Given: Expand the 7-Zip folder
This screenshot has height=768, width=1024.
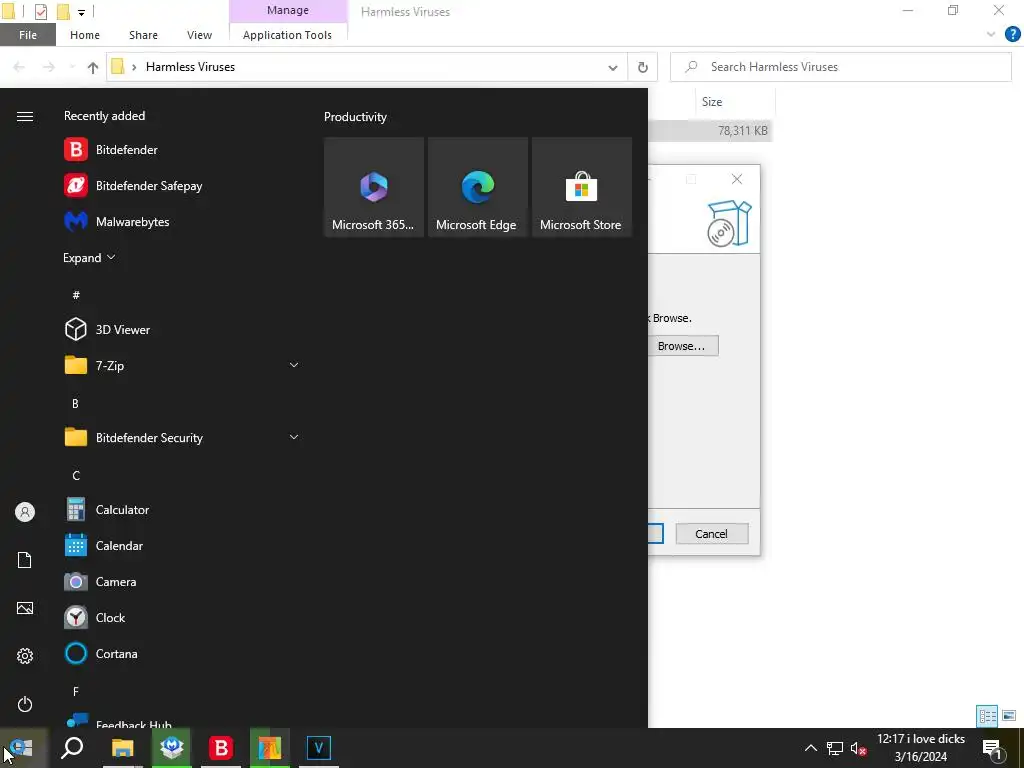Looking at the screenshot, I should 294,365.
